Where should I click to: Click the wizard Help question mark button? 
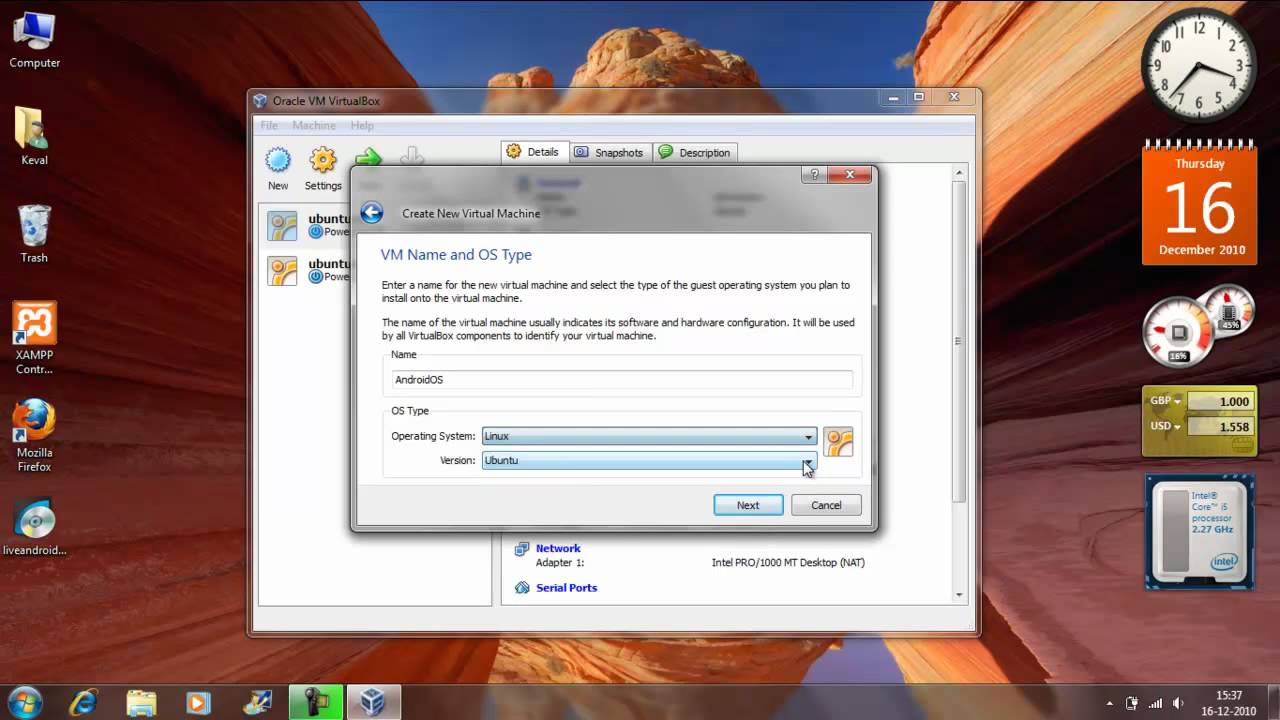tap(814, 175)
